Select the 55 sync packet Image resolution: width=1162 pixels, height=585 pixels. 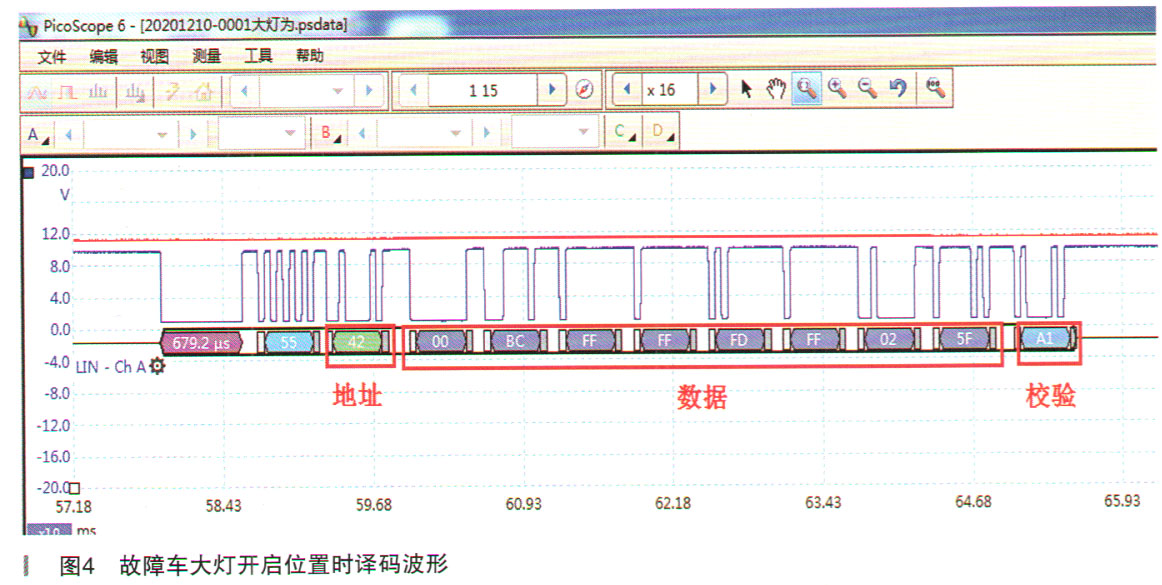click(288, 342)
